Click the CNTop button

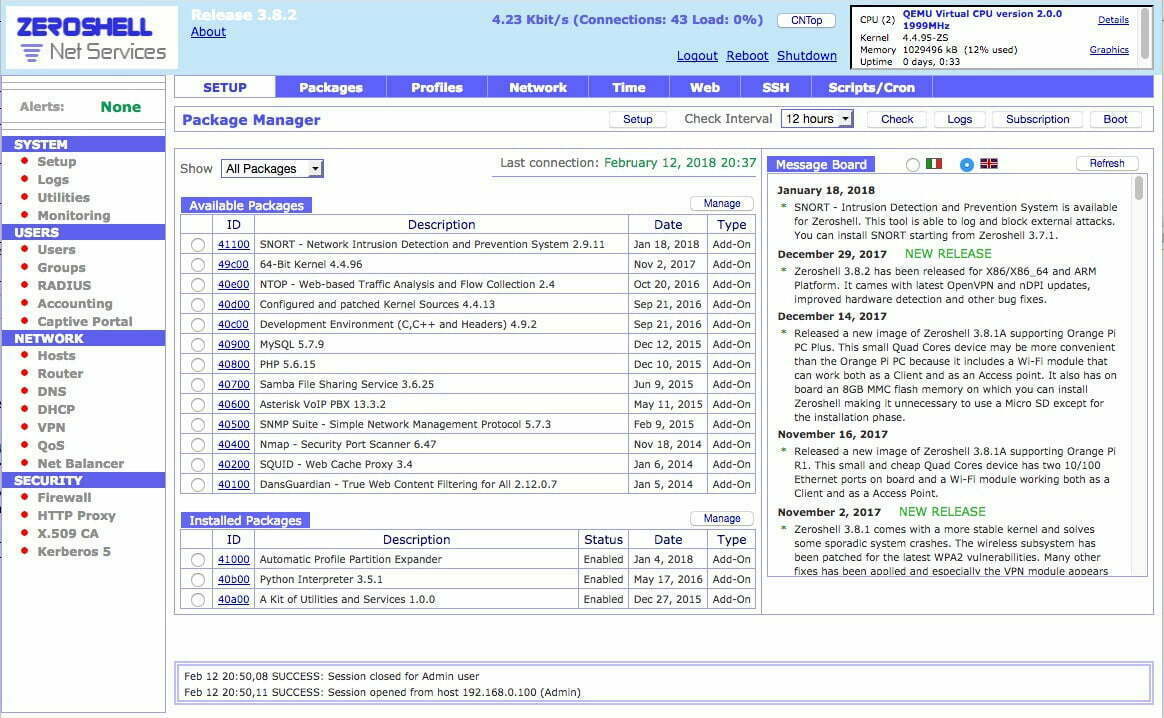coord(806,20)
